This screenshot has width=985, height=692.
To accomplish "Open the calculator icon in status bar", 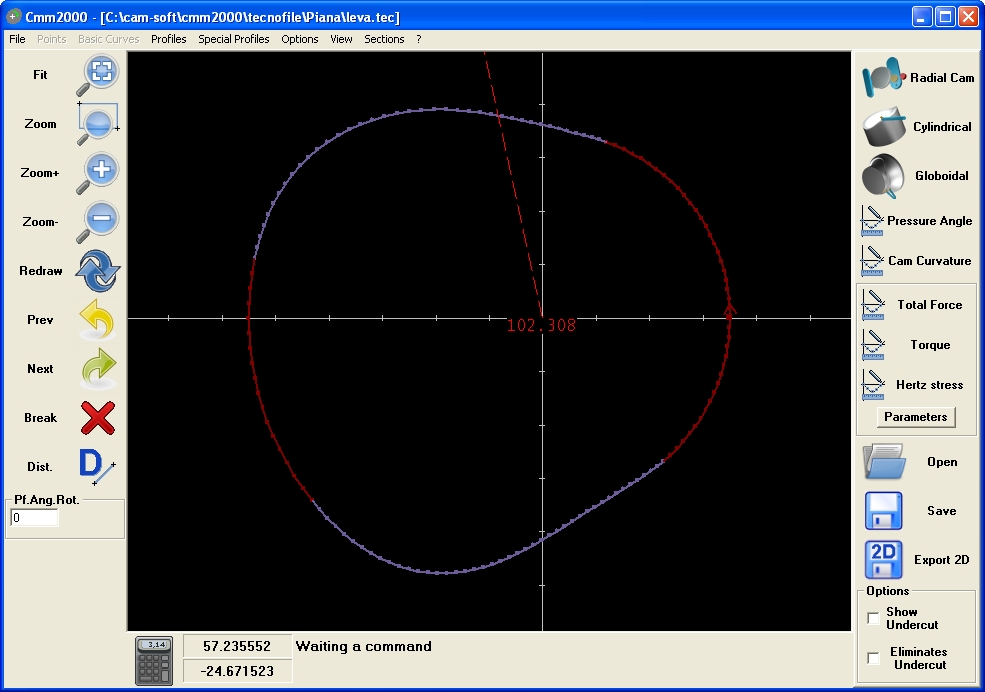I will (x=154, y=661).
